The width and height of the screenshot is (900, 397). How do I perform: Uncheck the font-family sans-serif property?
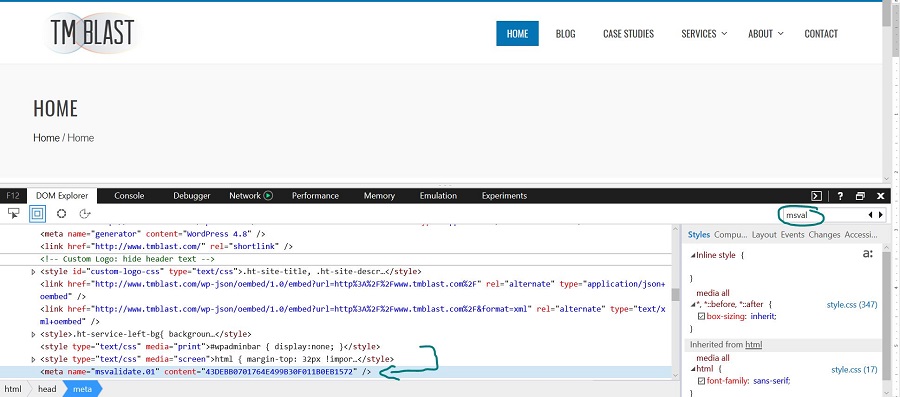701,381
